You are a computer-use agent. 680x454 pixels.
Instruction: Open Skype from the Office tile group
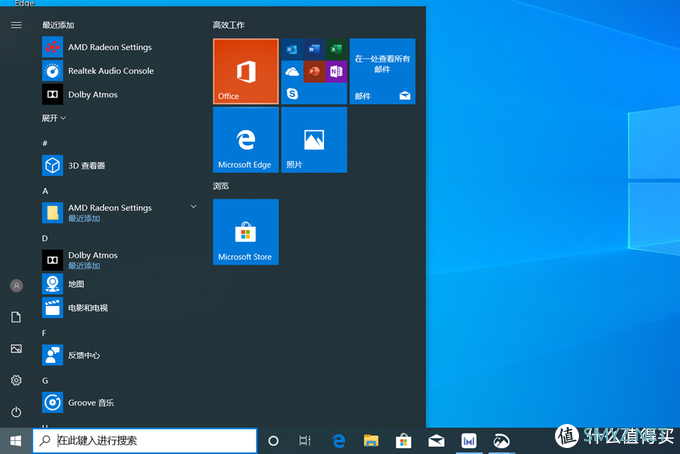pos(292,93)
